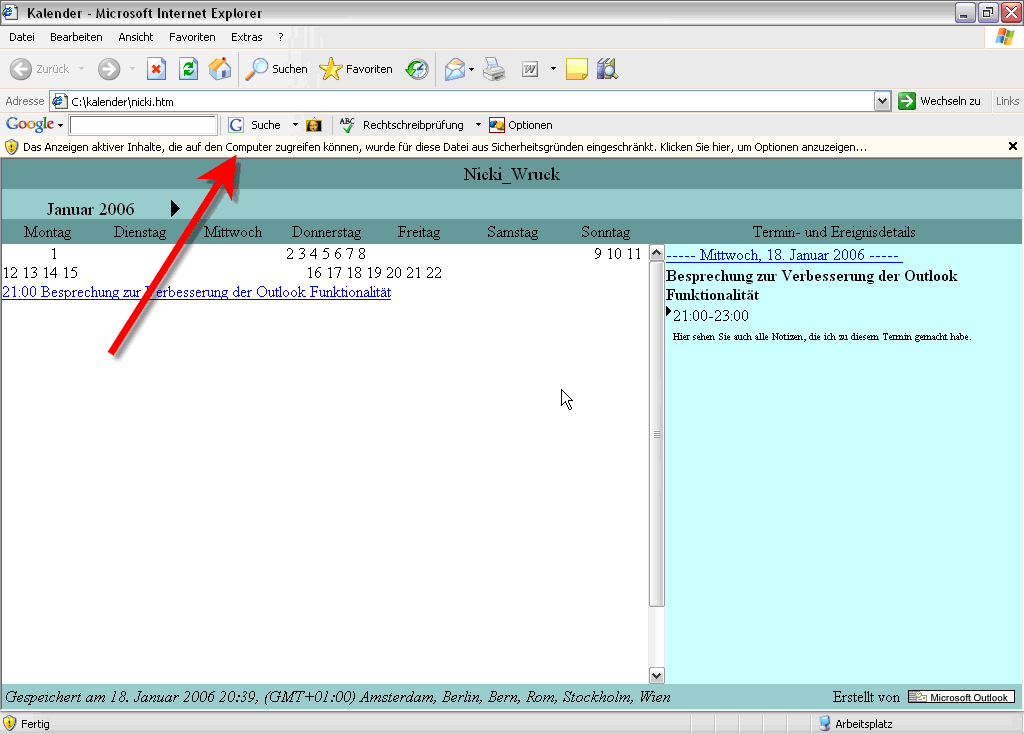Expand the Forward button history dropdown
1024x734 pixels.
133,69
